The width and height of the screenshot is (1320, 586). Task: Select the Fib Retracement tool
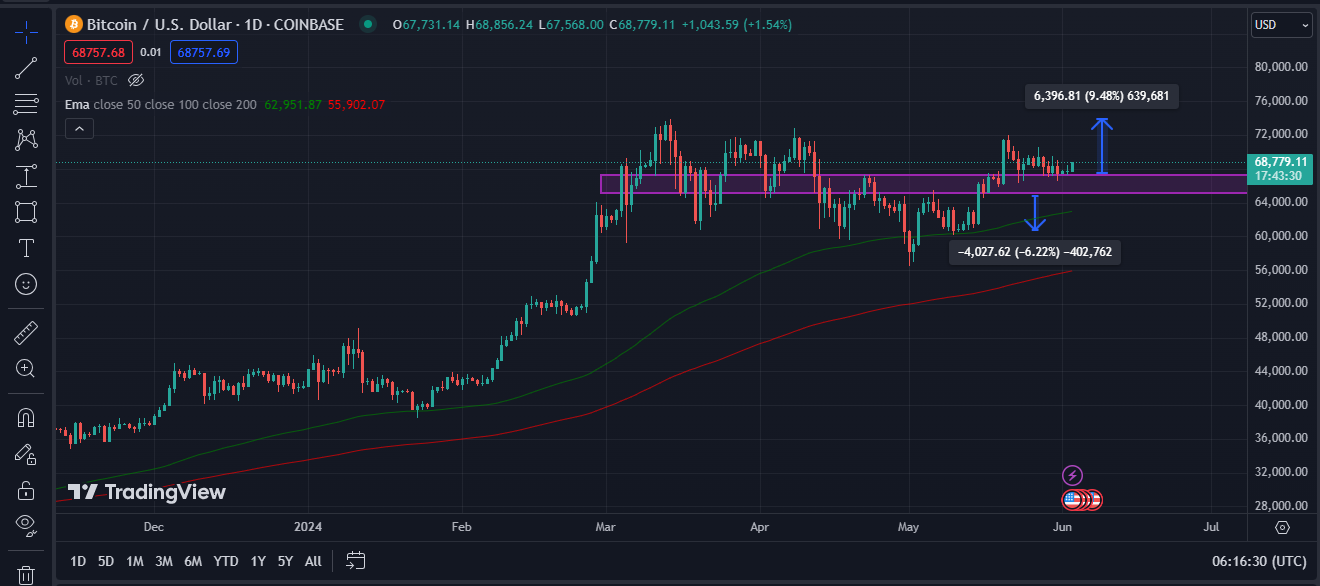26,103
